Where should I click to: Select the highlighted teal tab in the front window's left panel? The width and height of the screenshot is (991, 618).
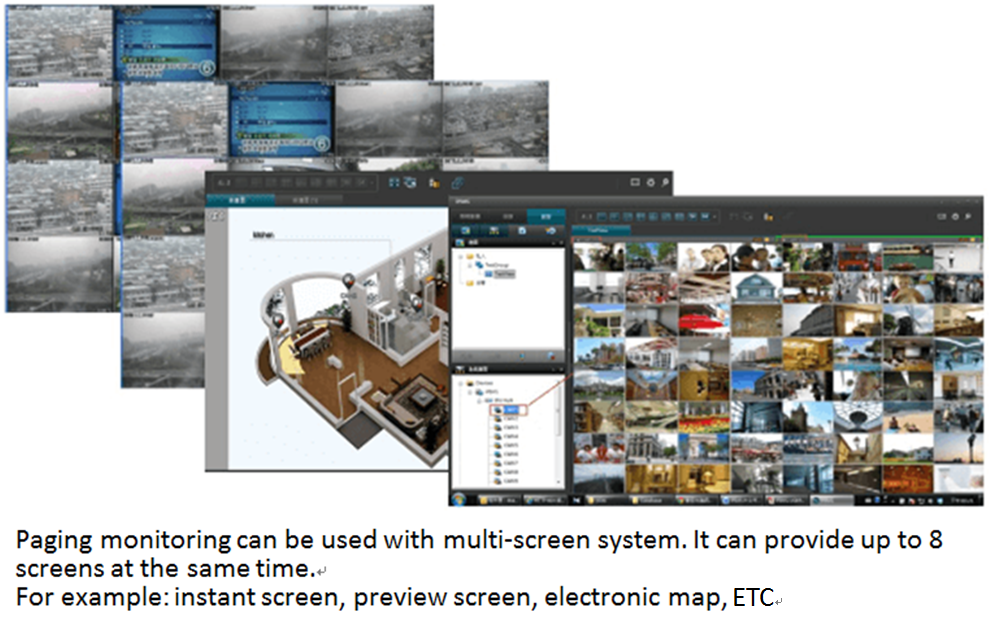click(546, 217)
